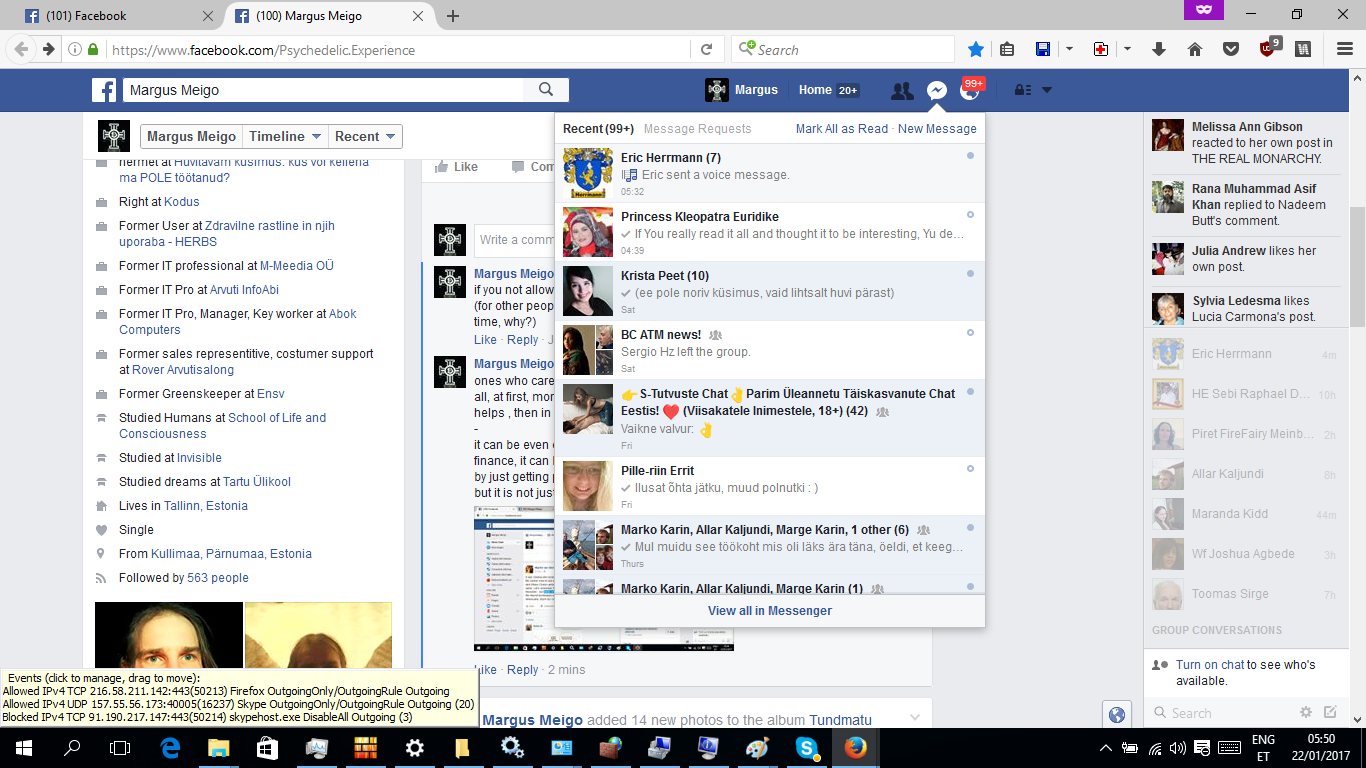Open Firefox hamburger menu

click(1345, 49)
